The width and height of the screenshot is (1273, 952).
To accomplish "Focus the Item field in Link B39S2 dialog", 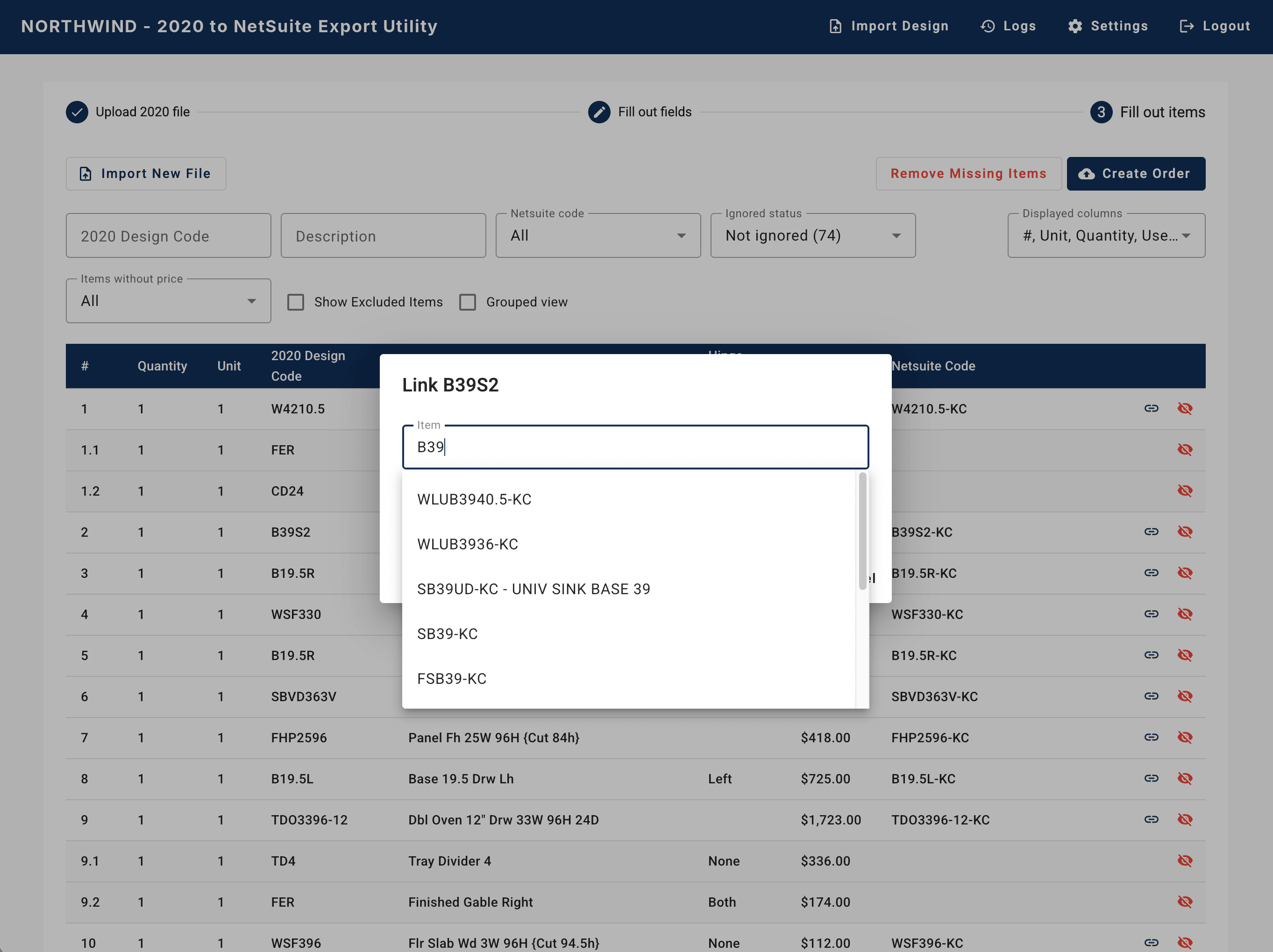I will (635, 447).
